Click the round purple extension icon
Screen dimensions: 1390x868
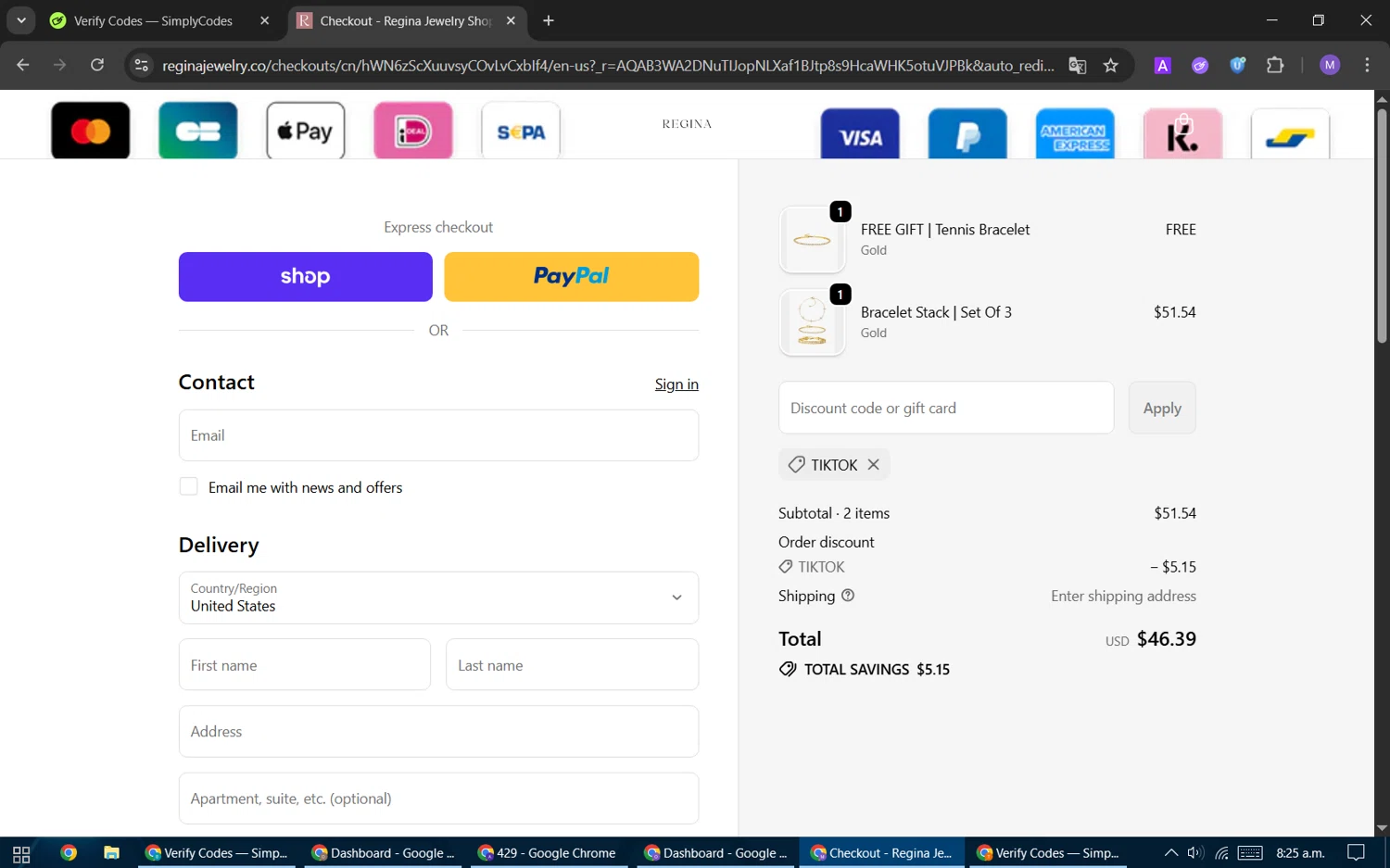[x=1200, y=65]
